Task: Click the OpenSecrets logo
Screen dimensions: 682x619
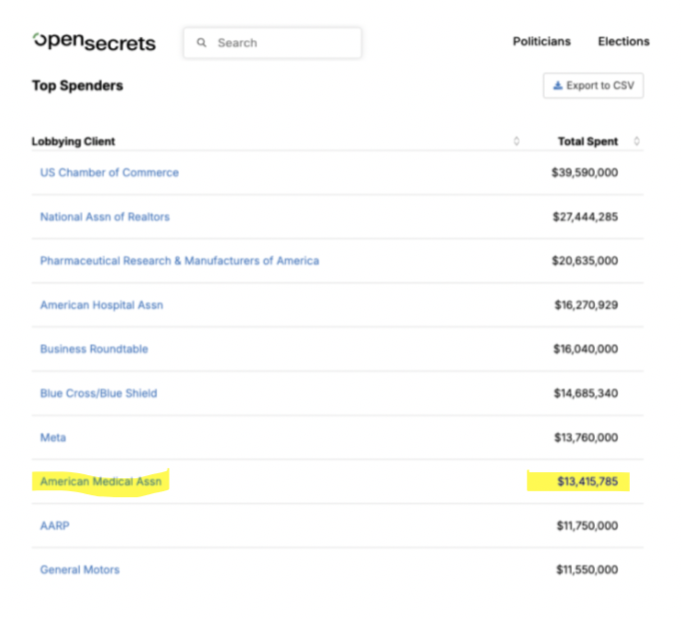Action: (x=94, y=42)
